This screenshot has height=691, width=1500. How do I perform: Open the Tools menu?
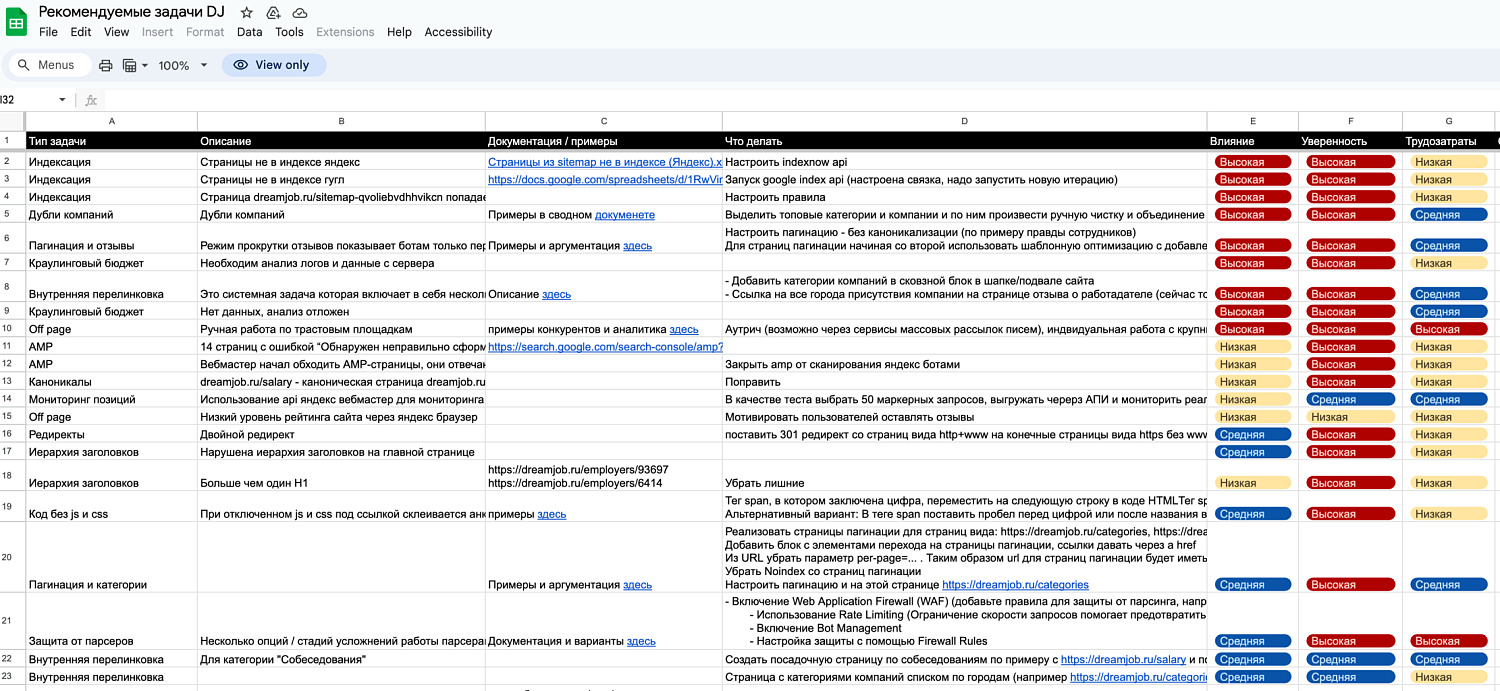click(289, 32)
